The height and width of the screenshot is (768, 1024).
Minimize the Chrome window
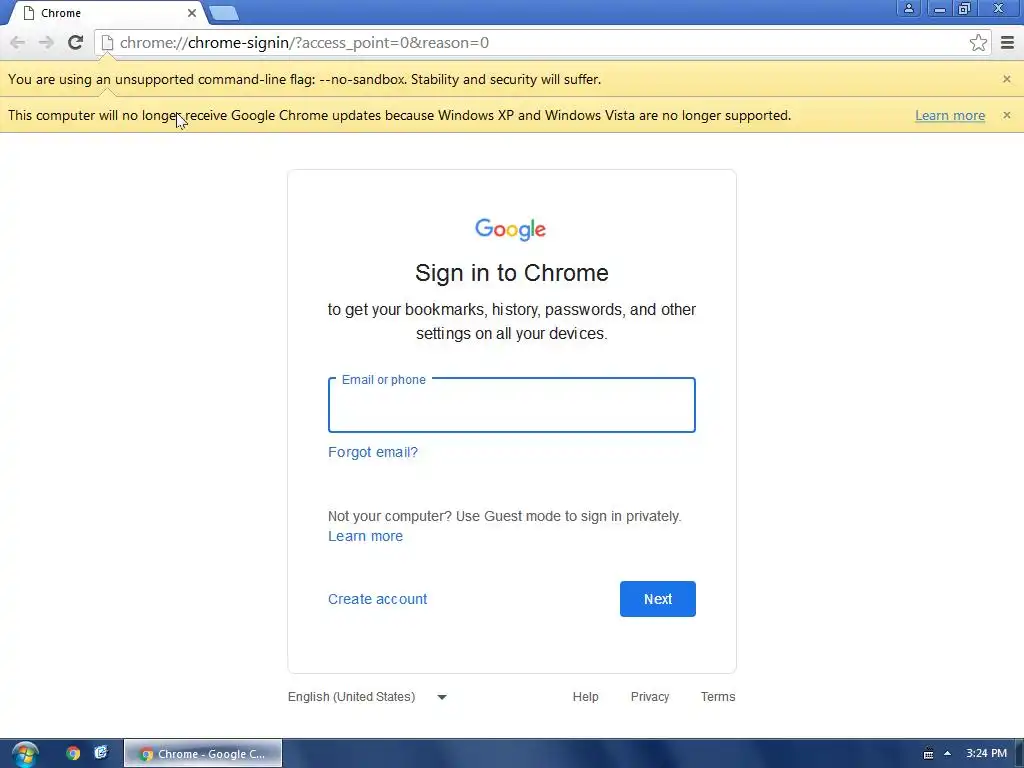click(x=939, y=8)
